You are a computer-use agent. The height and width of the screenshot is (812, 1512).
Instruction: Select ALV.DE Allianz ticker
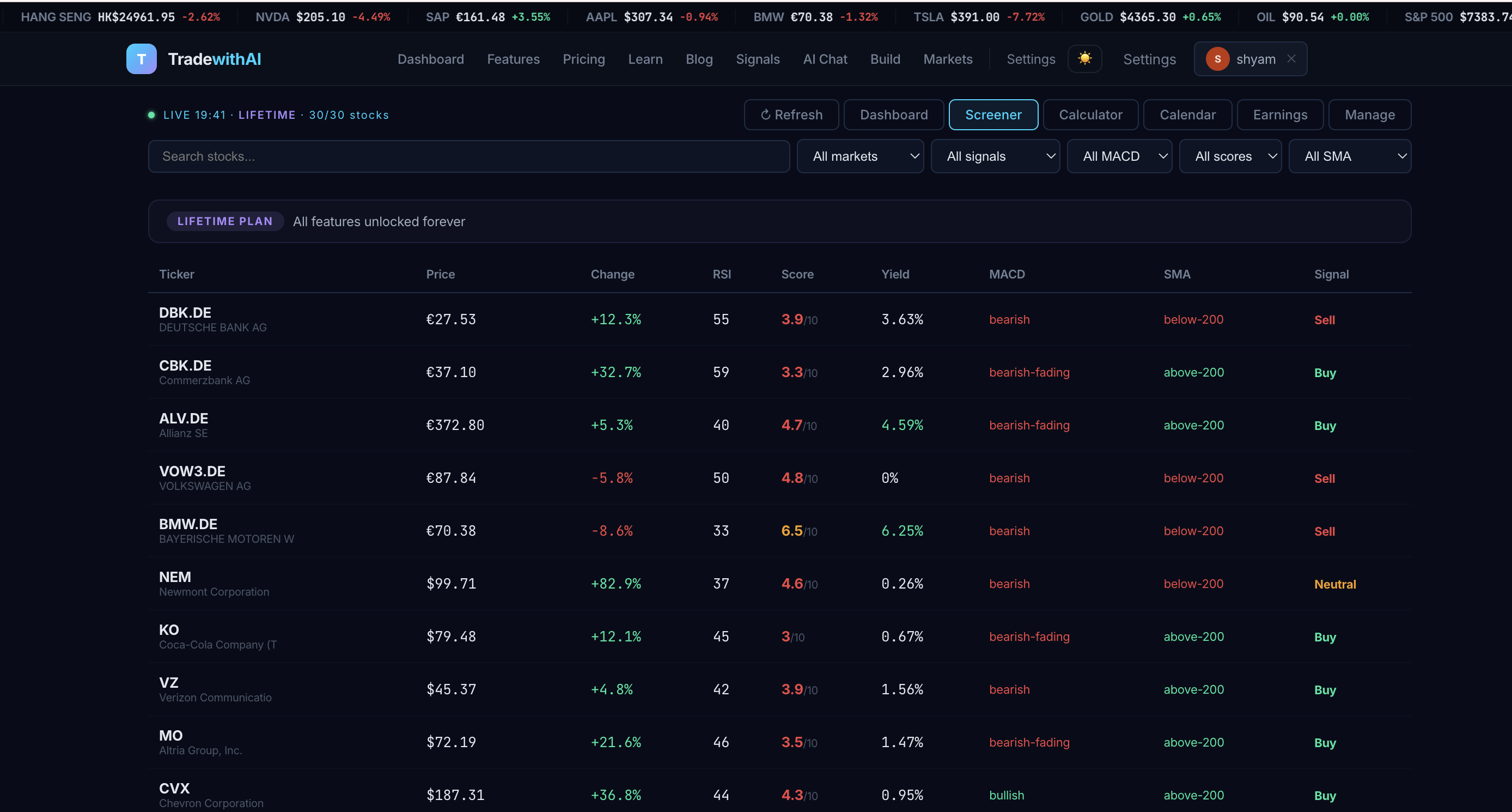(x=184, y=418)
